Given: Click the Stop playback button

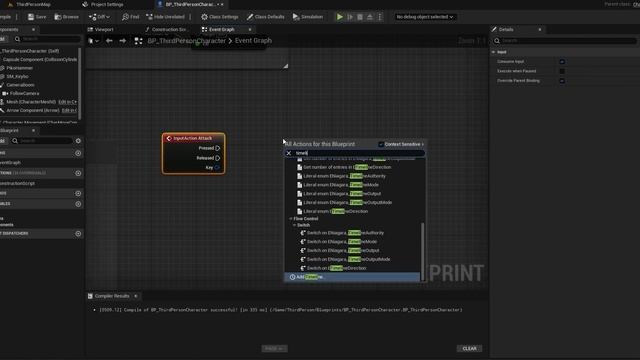Looking at the screenshot, I should tap(360, 17).
